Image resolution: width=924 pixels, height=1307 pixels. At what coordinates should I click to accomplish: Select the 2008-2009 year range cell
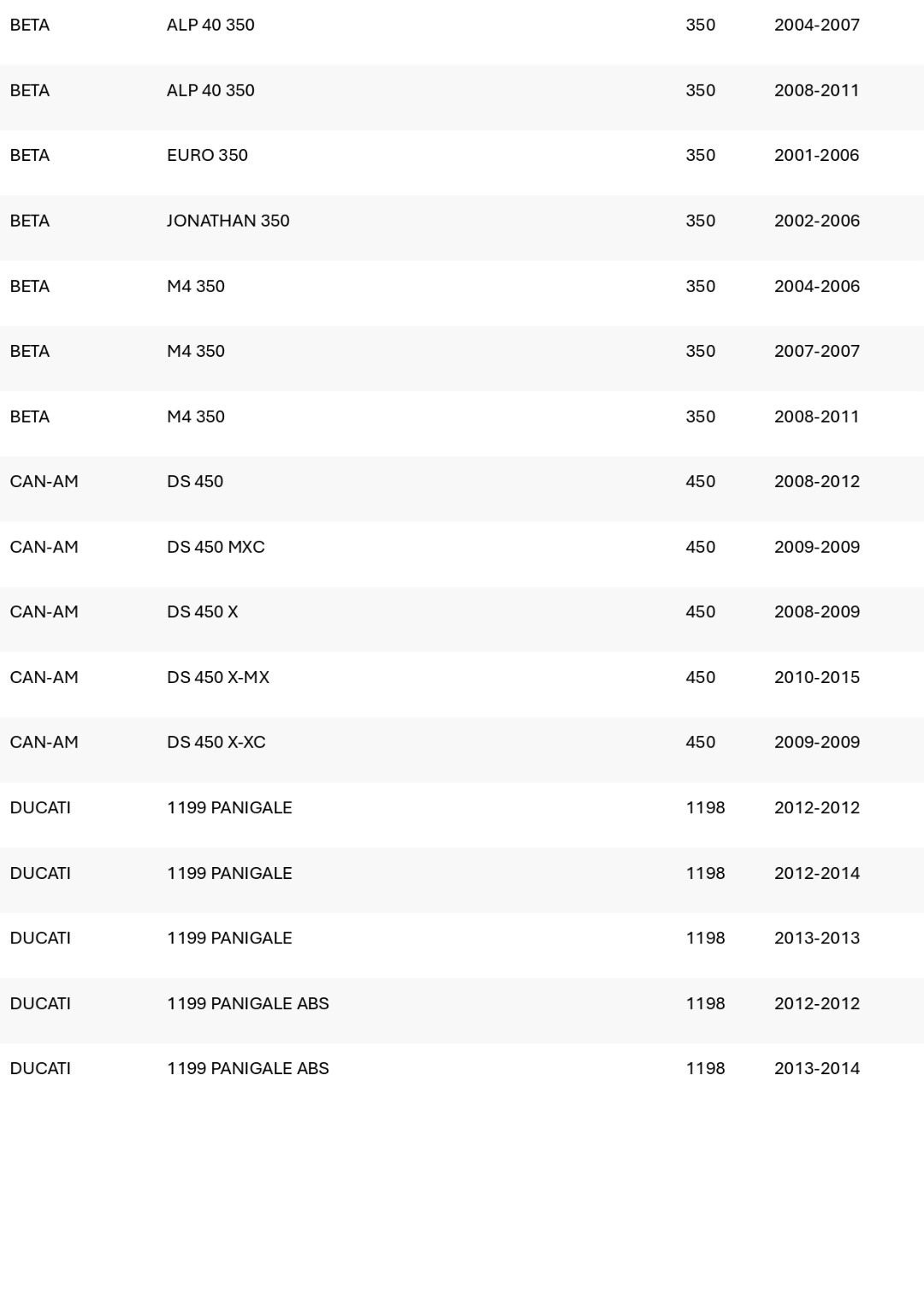pos(817,612)
